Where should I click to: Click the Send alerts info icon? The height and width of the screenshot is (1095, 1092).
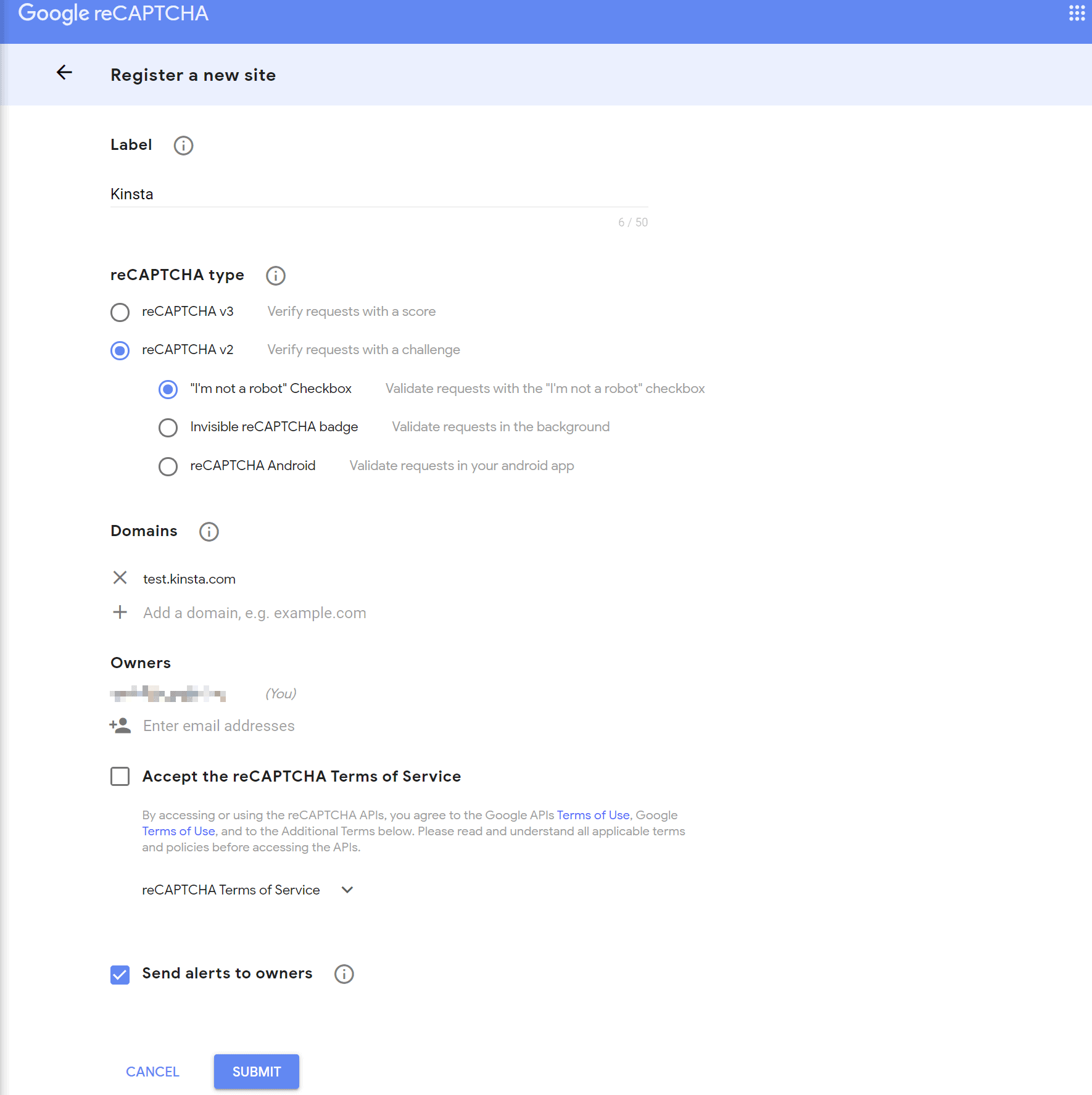pos(344,973)
